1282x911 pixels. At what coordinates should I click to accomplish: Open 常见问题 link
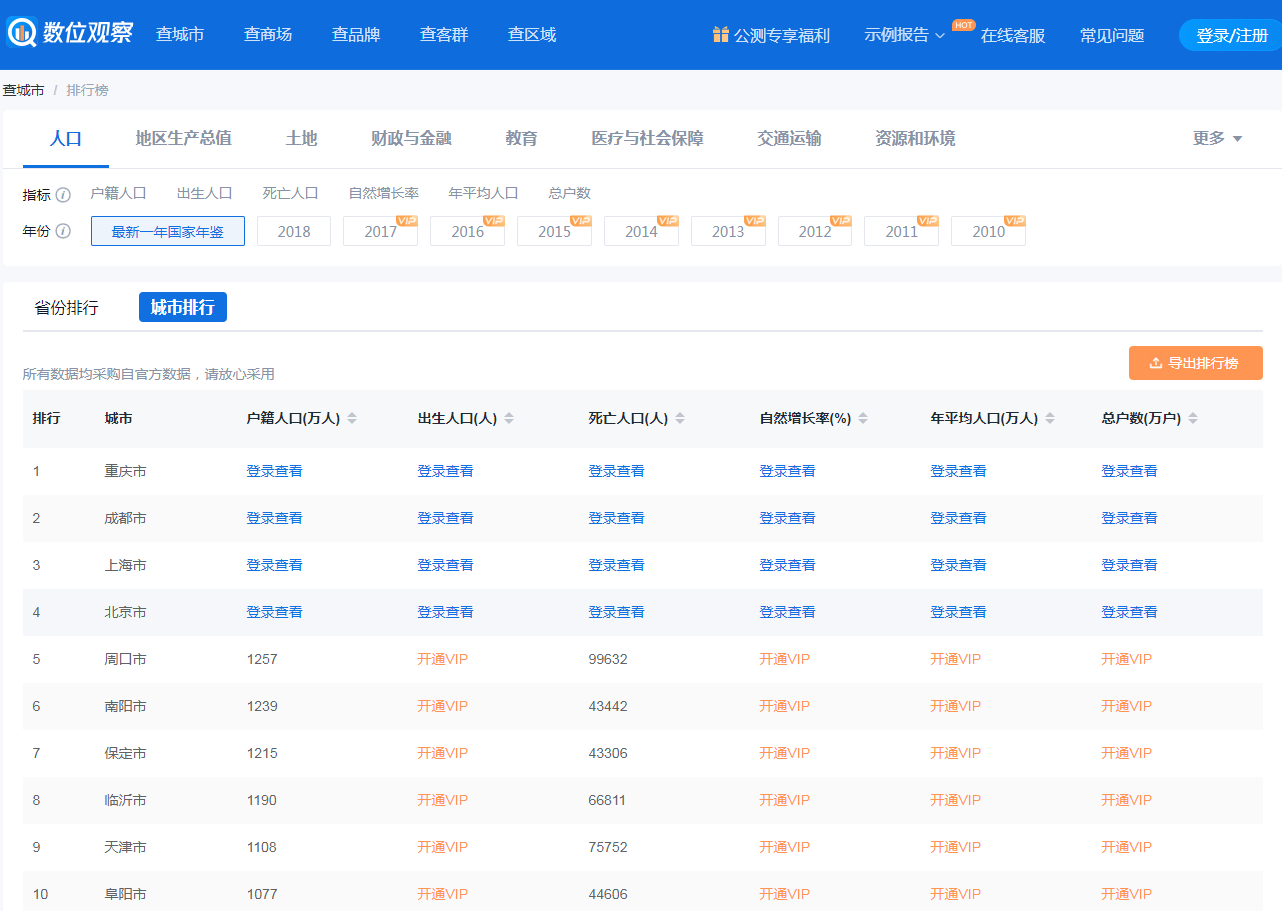1112,35
